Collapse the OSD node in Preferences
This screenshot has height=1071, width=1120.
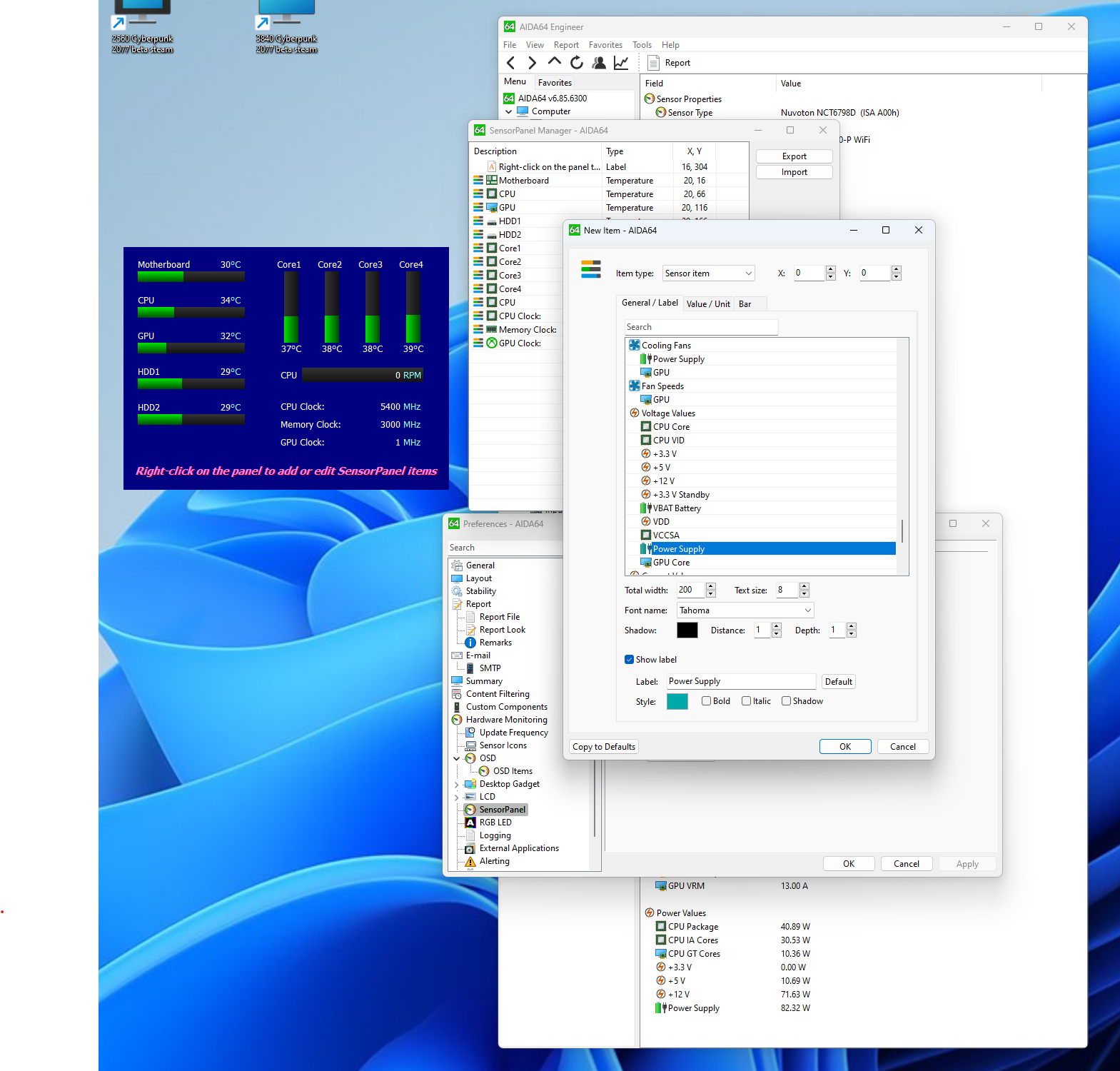click(x=457, y=758)
